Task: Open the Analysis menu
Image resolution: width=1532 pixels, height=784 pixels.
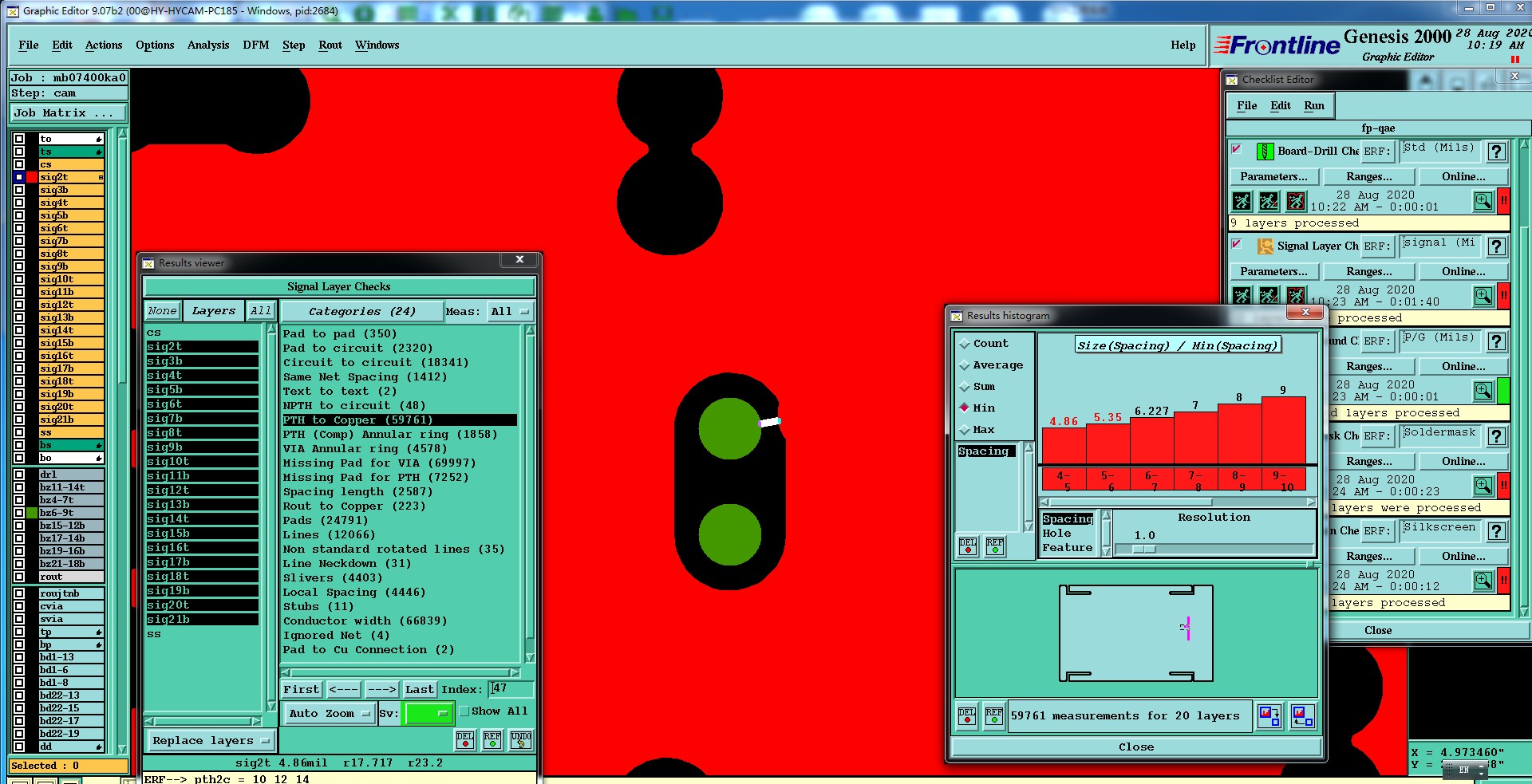Action: (x=208, y=45)
